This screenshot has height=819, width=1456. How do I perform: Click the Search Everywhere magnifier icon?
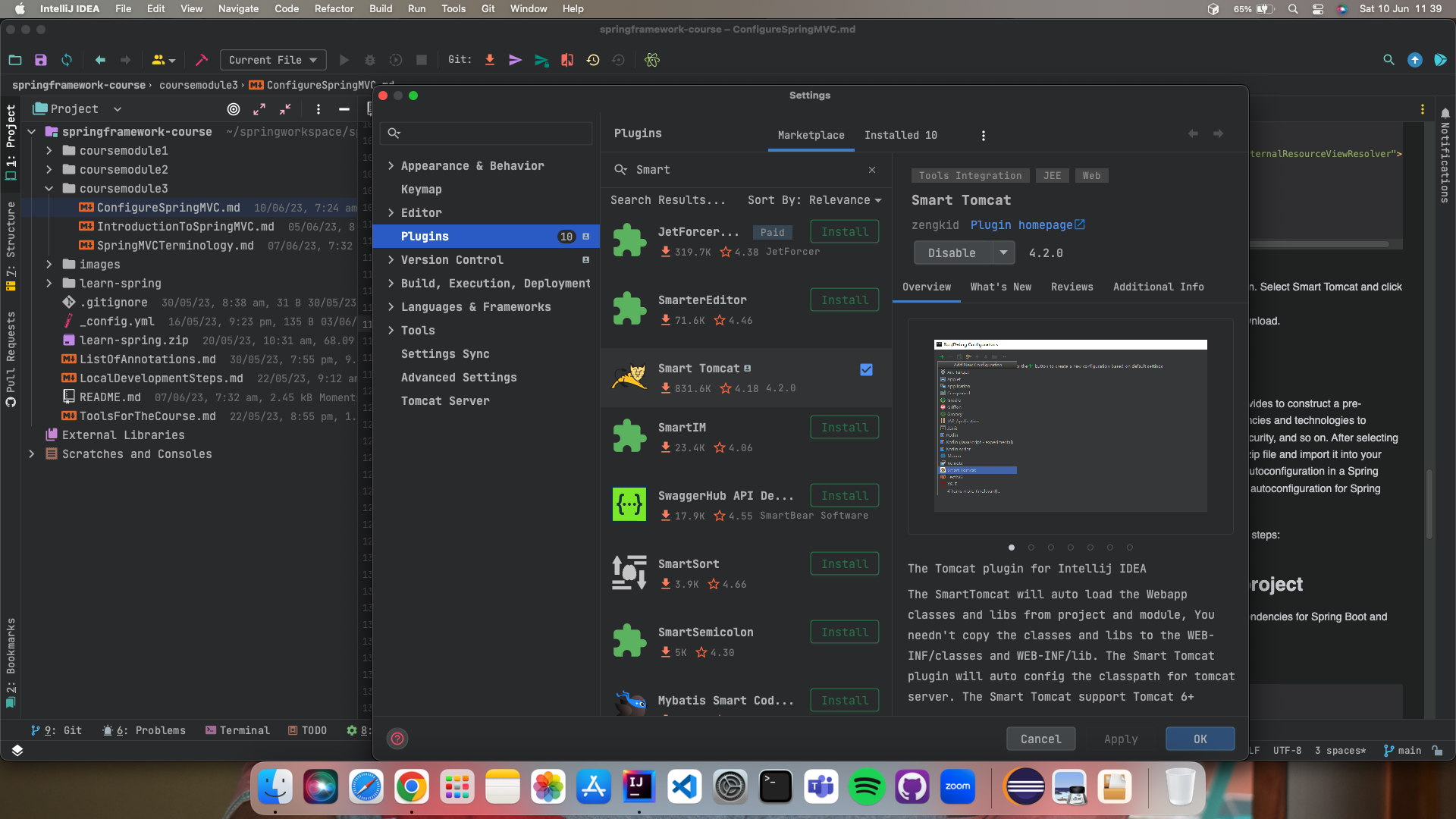(1389, 60)
